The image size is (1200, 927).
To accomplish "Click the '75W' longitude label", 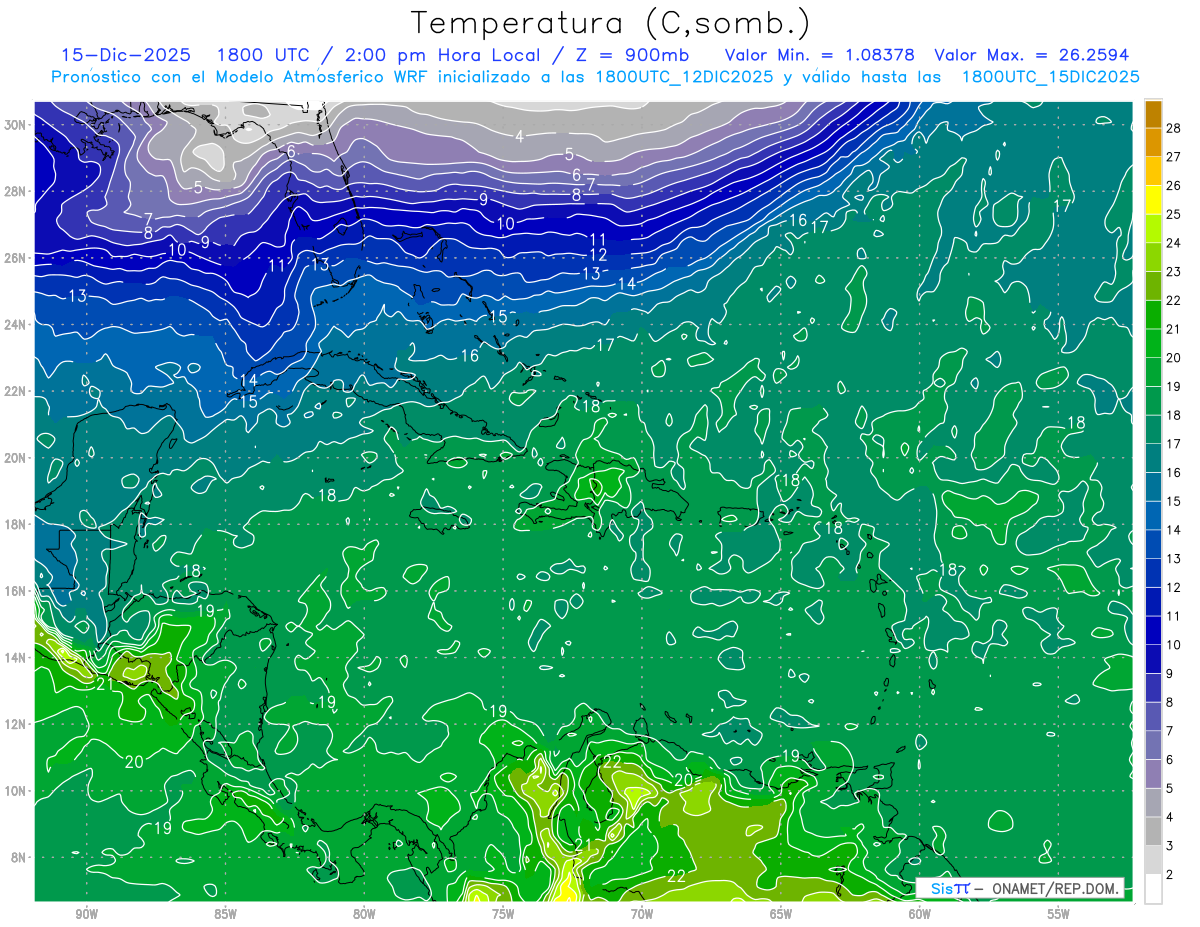I will [503, 914].
